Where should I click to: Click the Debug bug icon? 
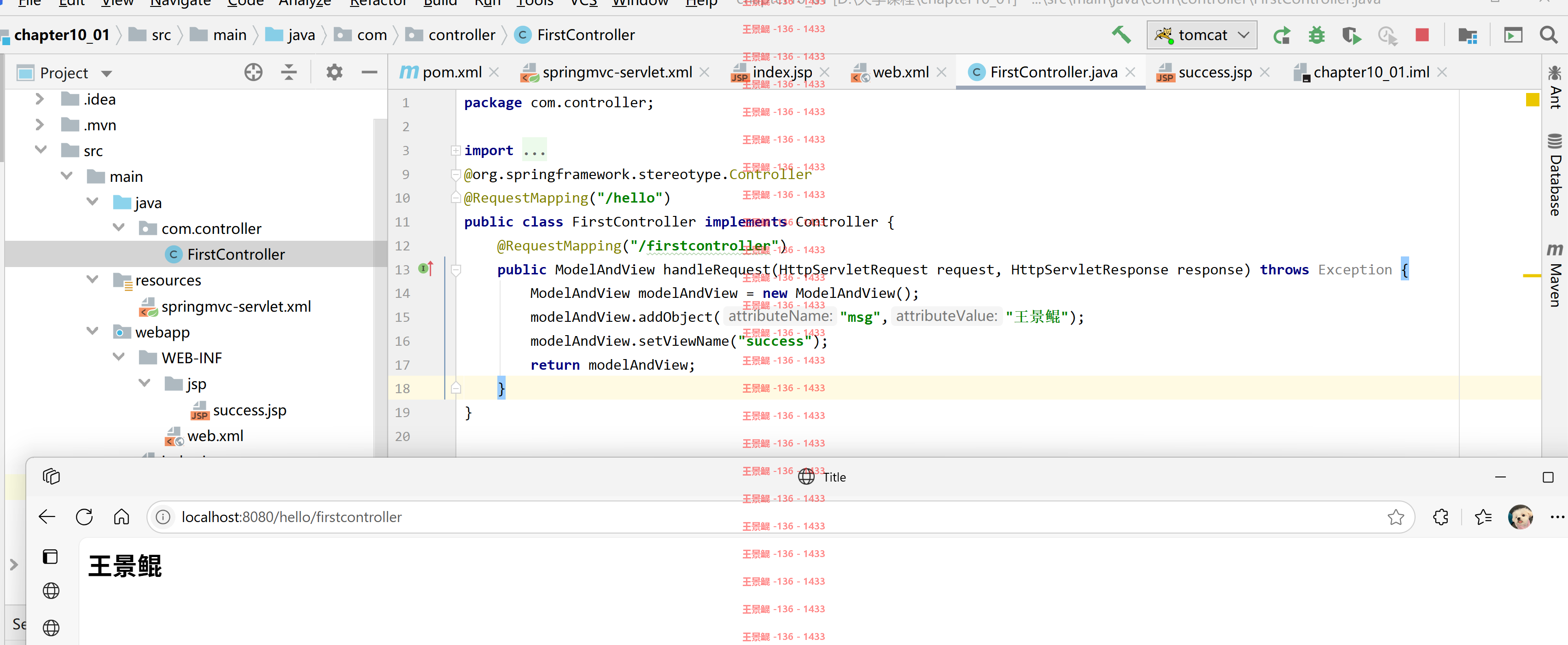click(x=1317, y=35)
